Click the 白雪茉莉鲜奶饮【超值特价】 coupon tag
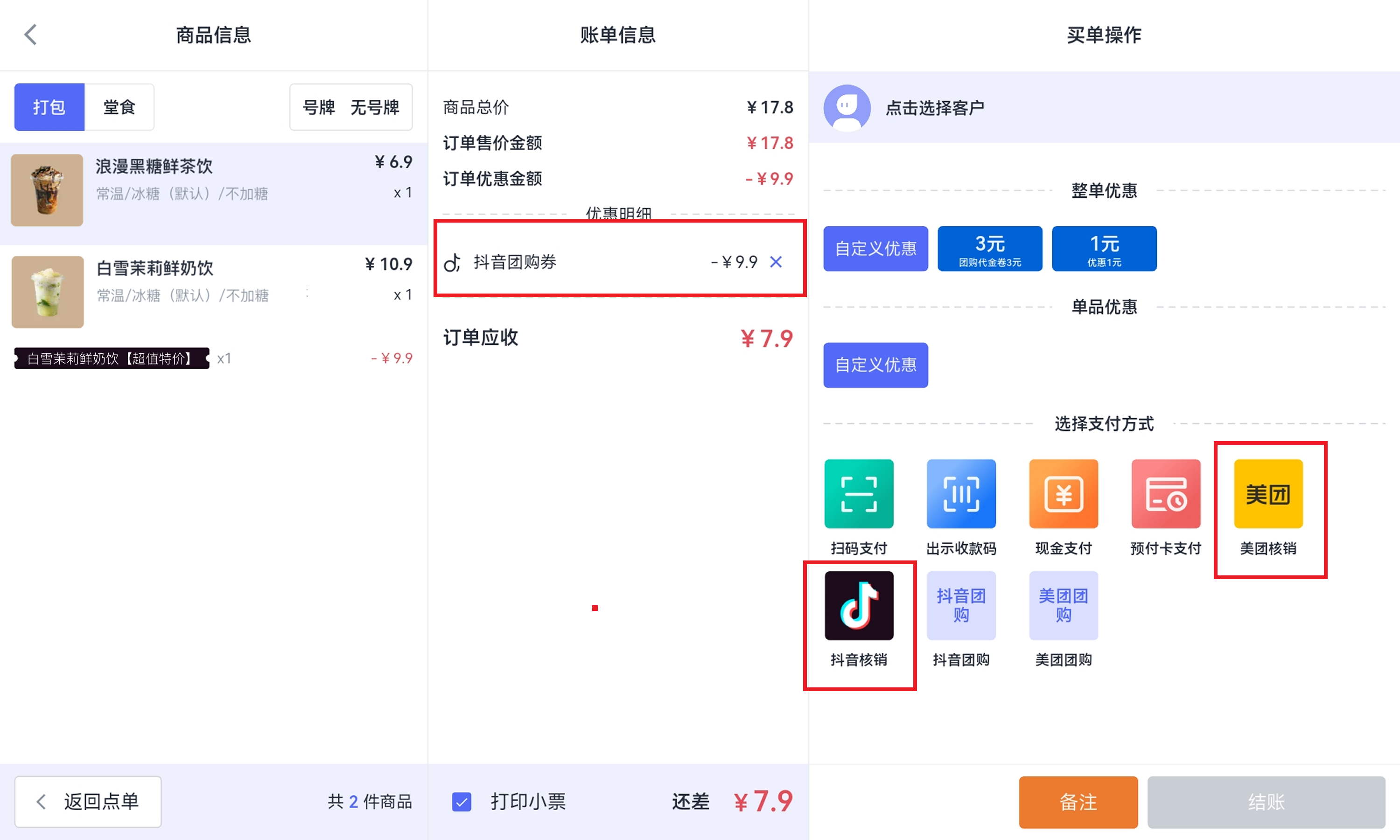This screenshot has width=1400, height=840. [x=112, y=358]
